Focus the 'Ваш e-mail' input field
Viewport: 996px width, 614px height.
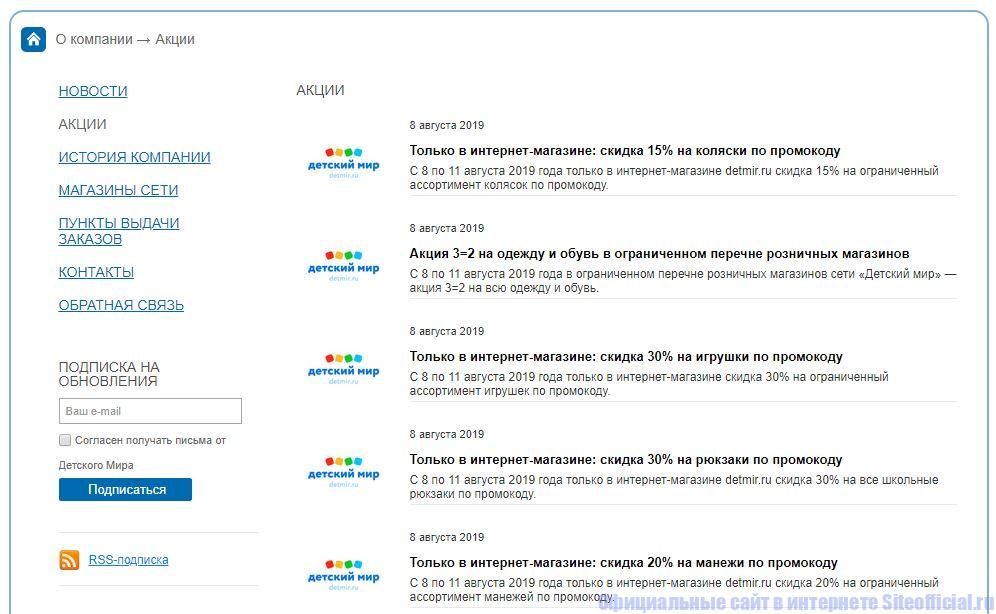click(x=150, y=411)
